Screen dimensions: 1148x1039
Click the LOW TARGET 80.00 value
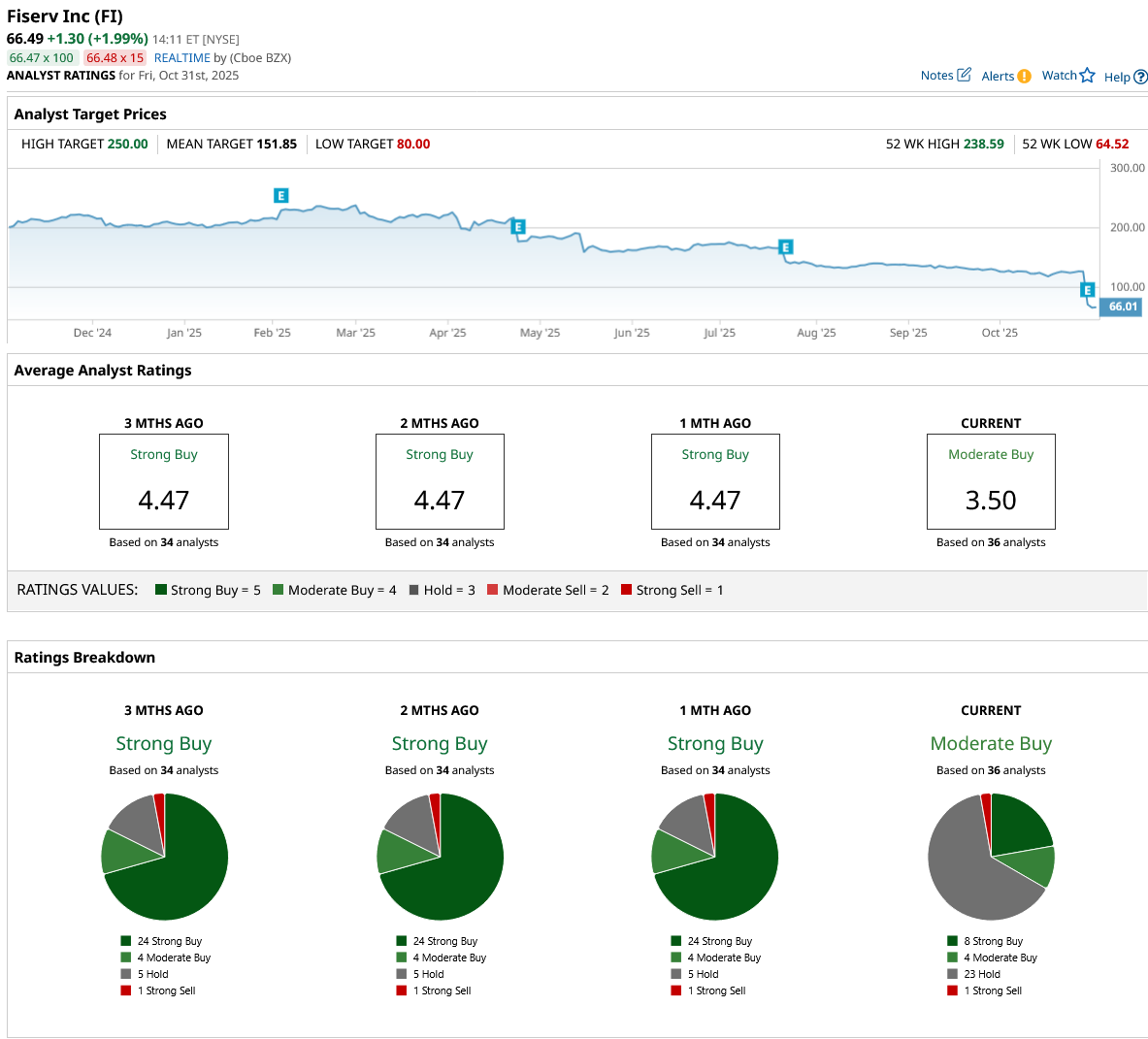413,145
